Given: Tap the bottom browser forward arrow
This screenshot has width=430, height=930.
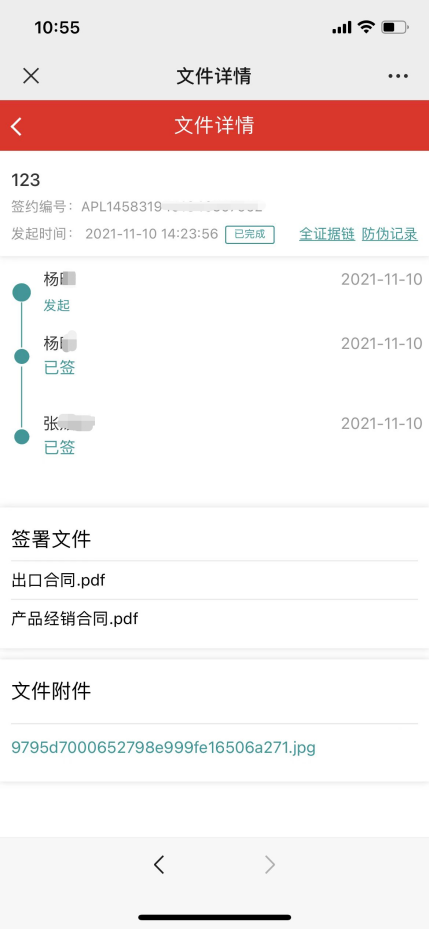Looking at the screenshot, I should [x=270, y=865].
